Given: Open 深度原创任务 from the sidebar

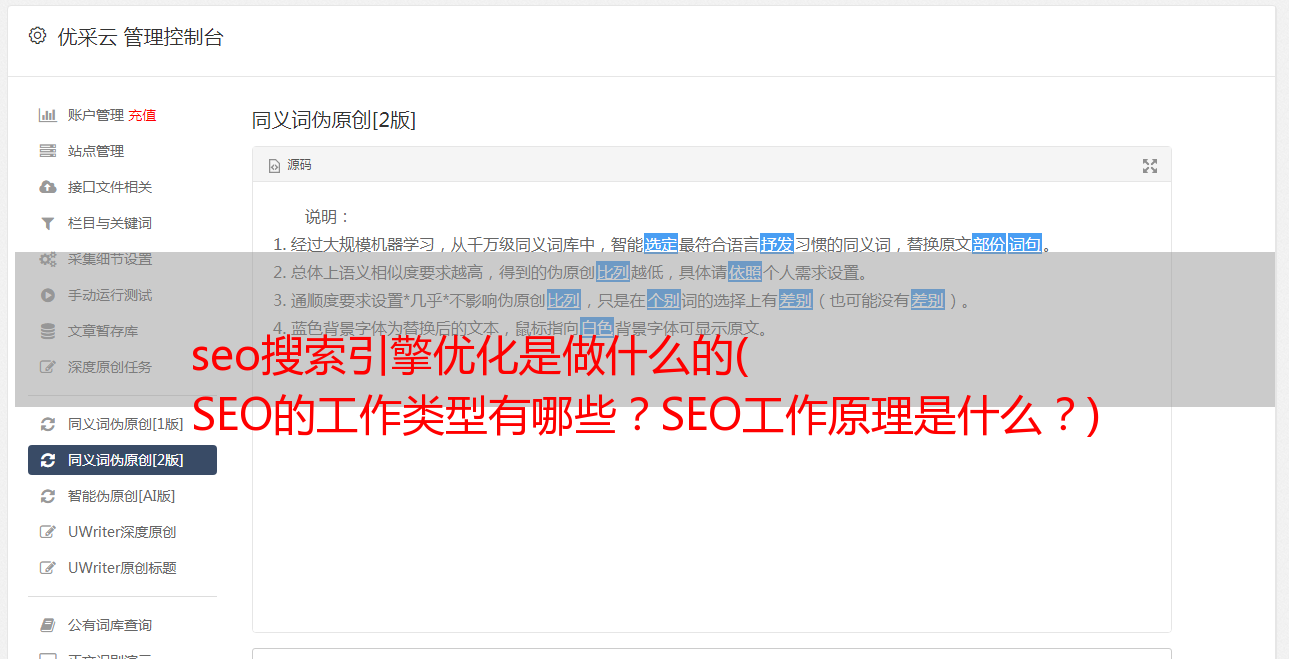Looking at the screenshot, I should tap(110, 367).
